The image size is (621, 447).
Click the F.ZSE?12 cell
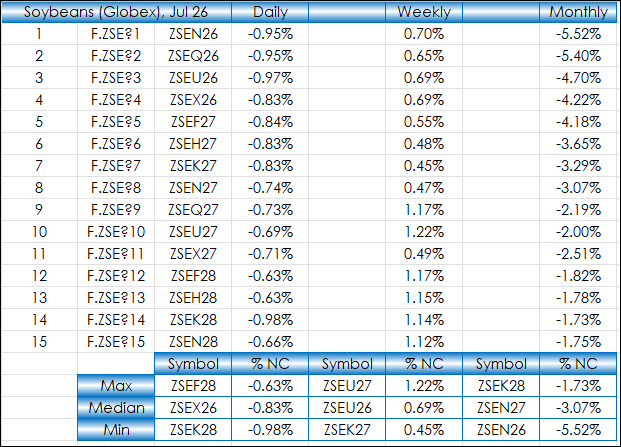(x=116, y=276)
